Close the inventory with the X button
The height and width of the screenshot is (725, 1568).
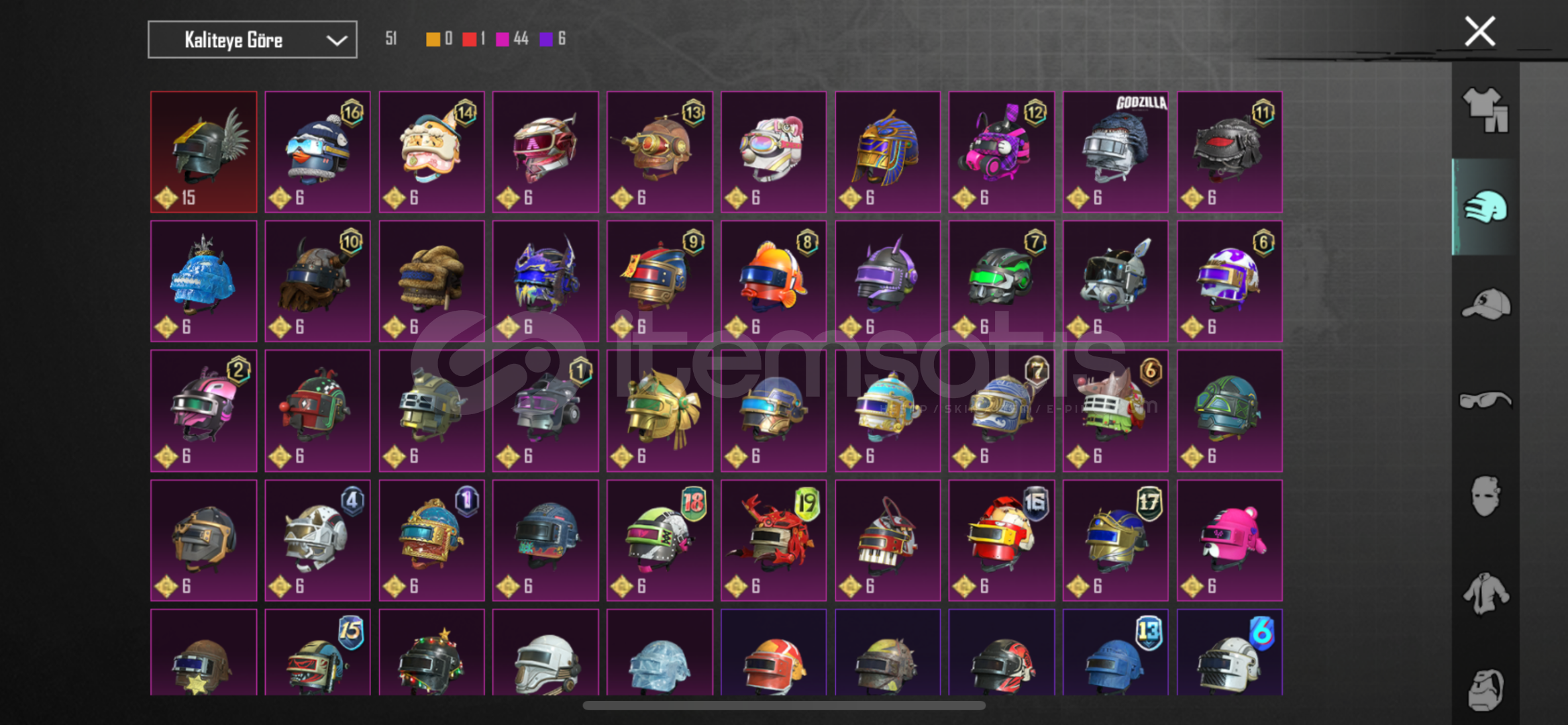point(1479,32)
